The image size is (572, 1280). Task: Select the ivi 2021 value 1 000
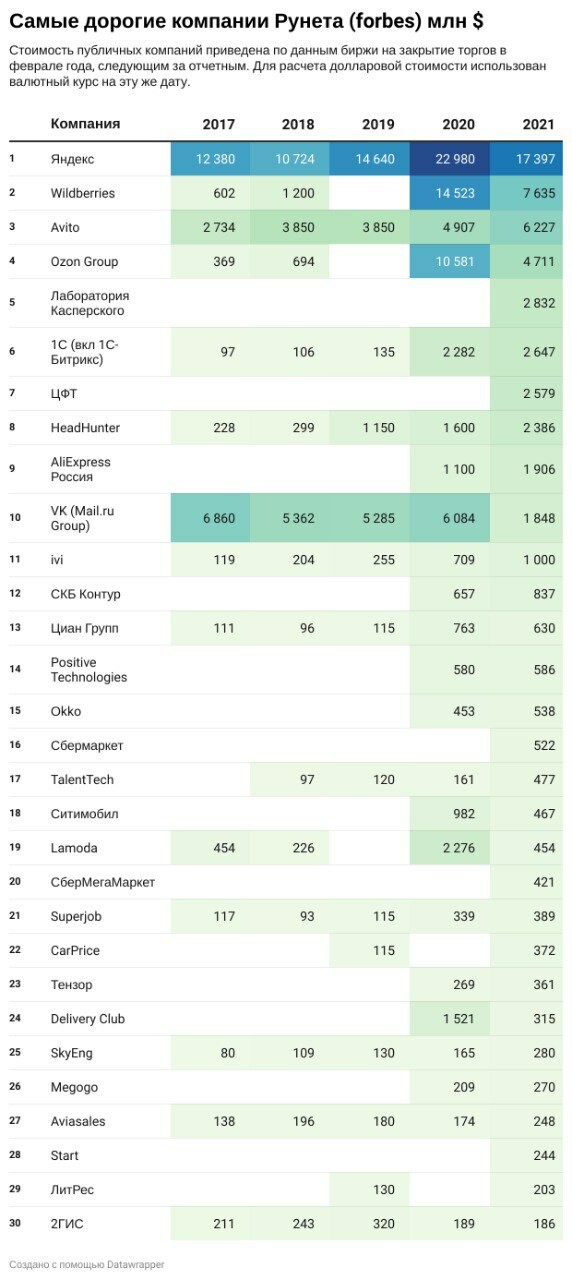coord(538,560)
